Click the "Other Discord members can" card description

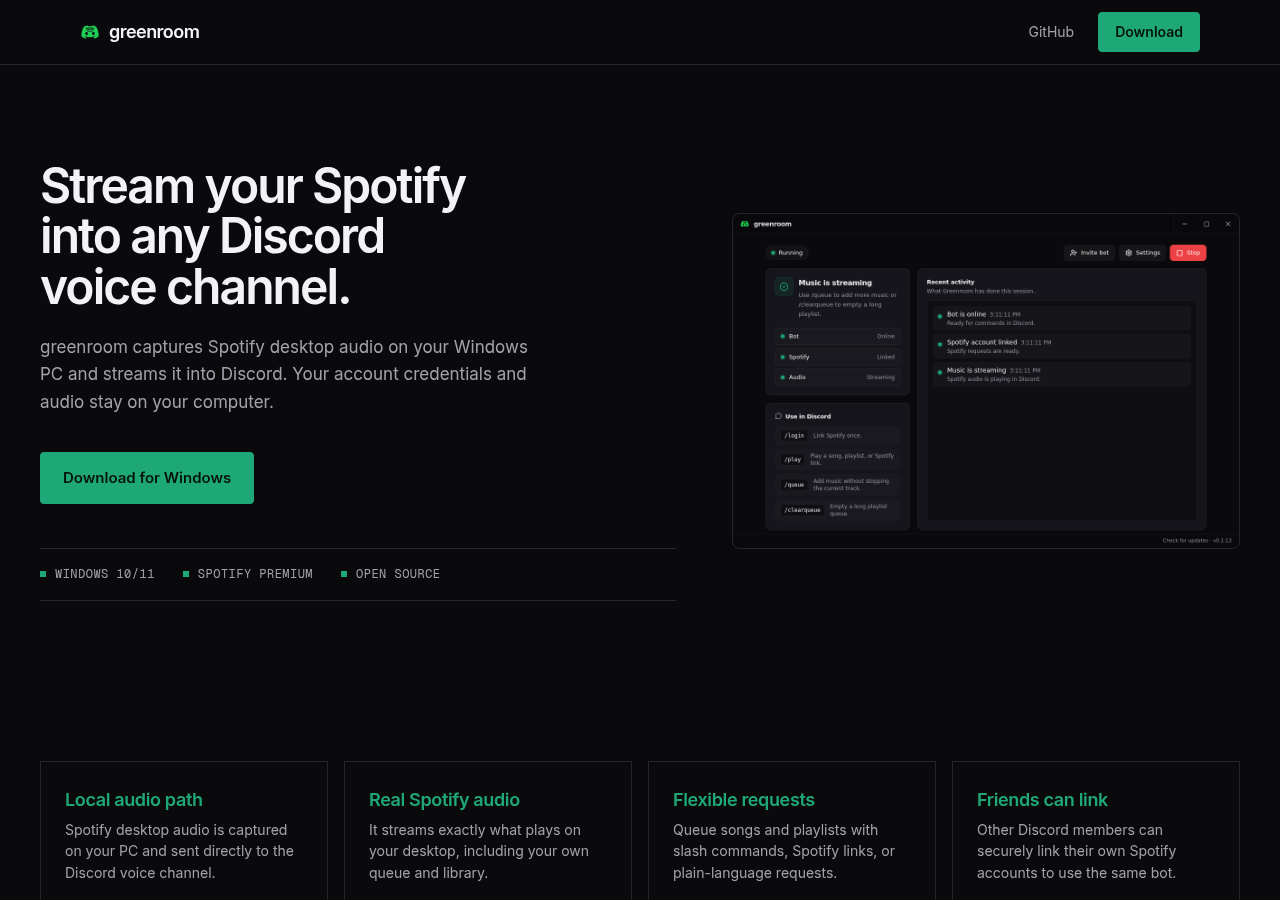coord(1077,851)
